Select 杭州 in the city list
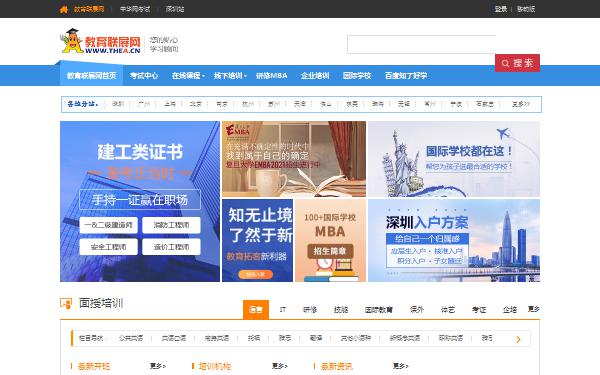Image resolution: width=600 pixels, height=375 pixels. point(248,104)
